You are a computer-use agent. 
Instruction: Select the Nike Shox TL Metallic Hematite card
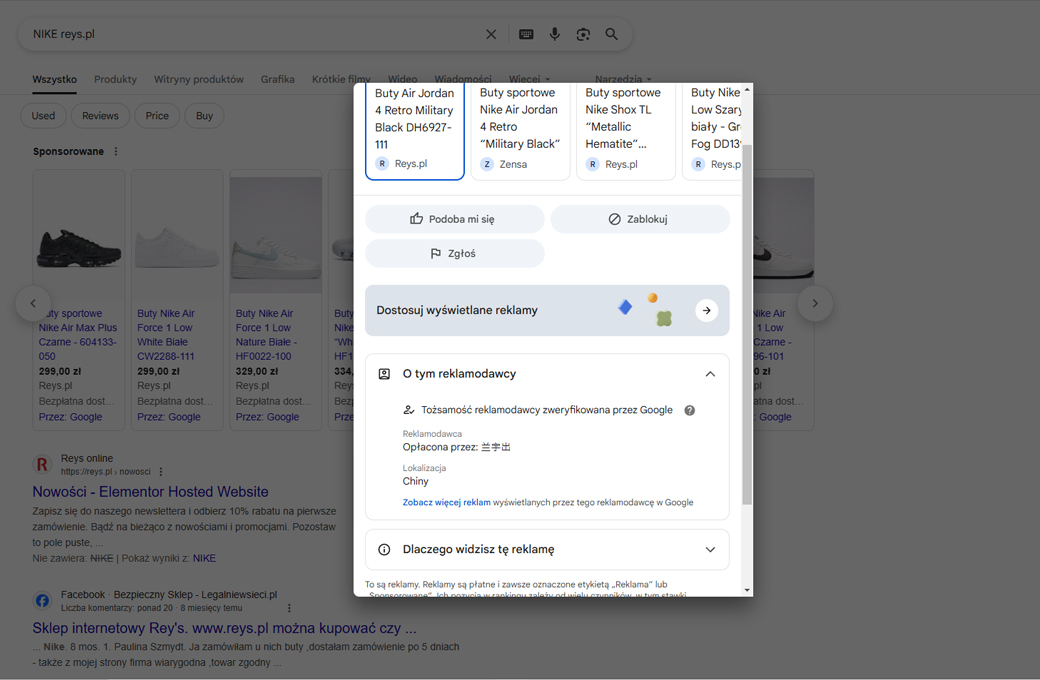pyautogui.click(x=625, y=131)
